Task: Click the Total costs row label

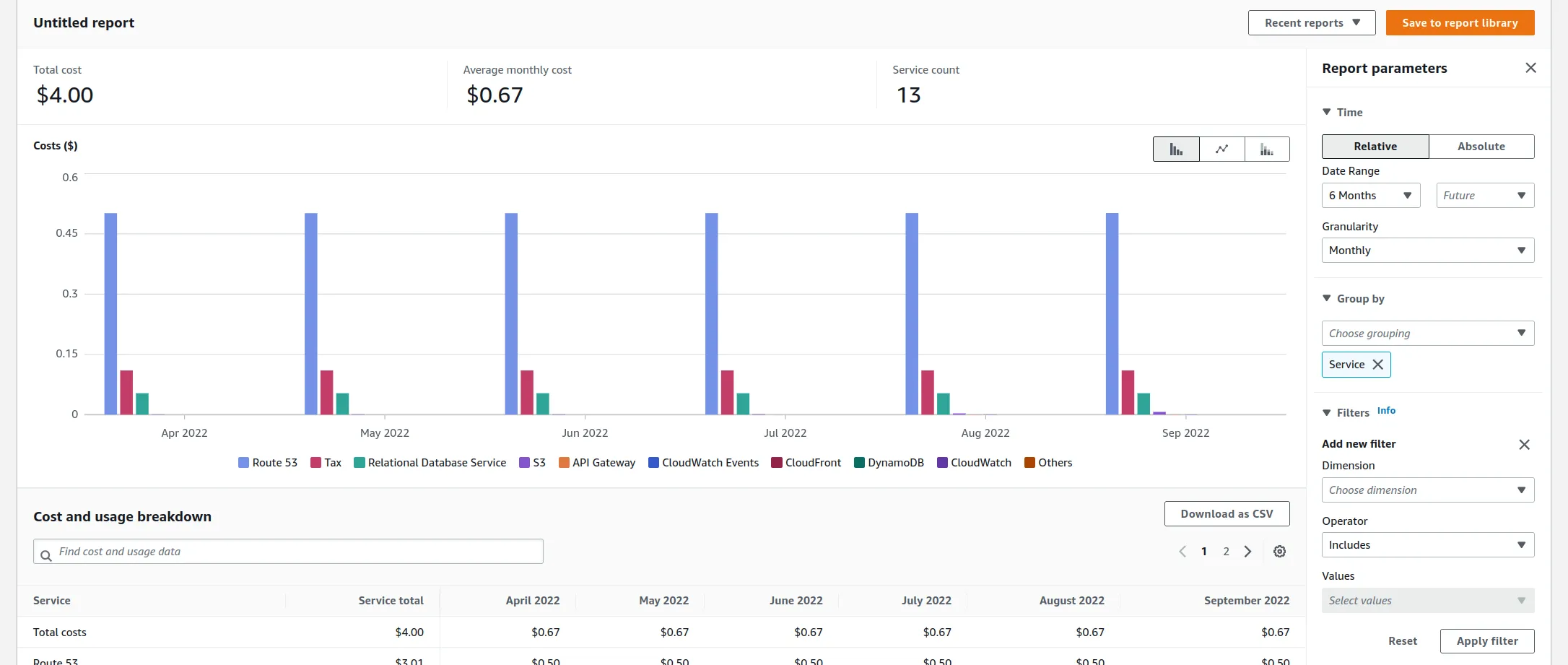Action: click(60, 633)
